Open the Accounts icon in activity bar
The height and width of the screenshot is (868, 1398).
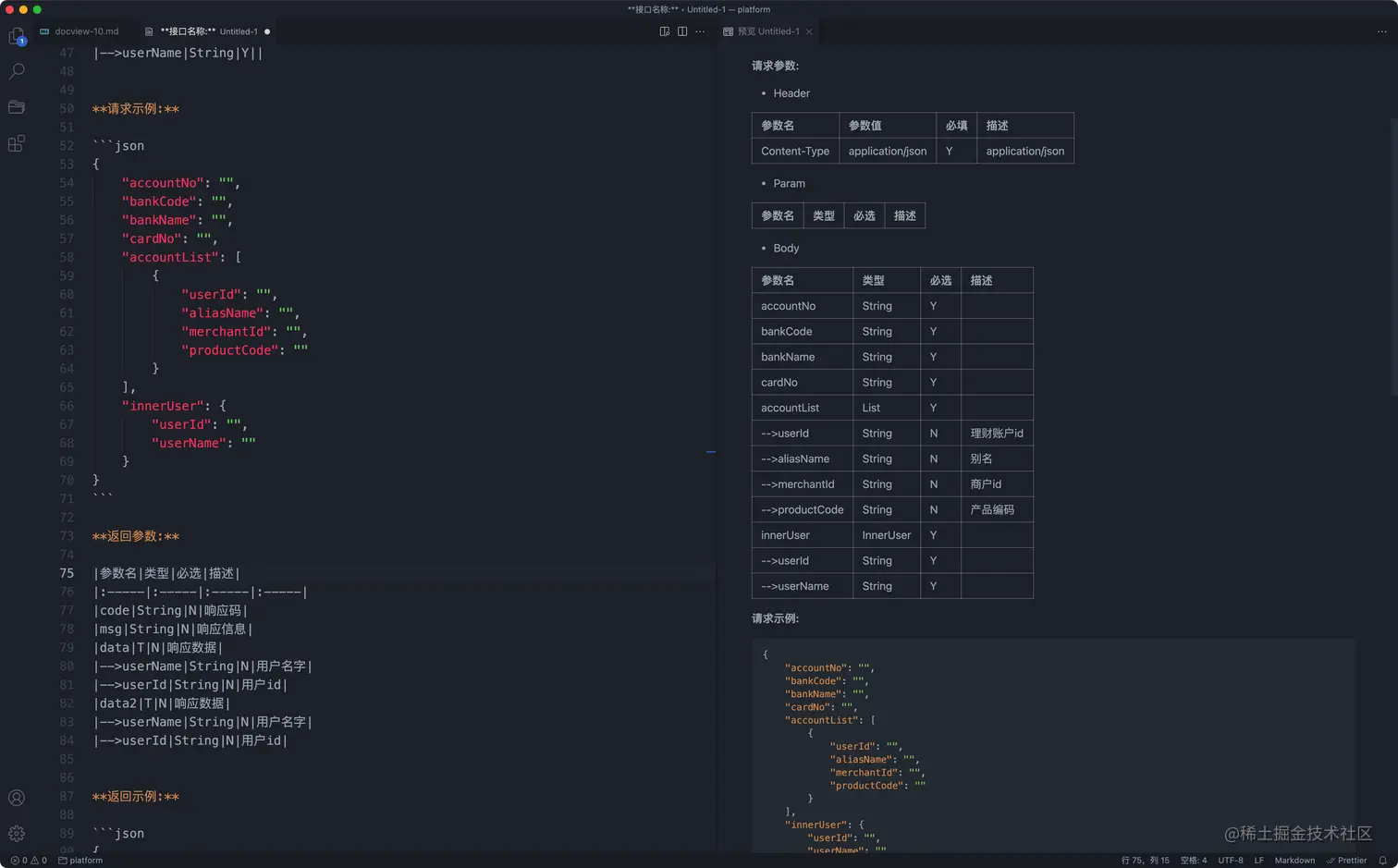(x=17, y=798)
